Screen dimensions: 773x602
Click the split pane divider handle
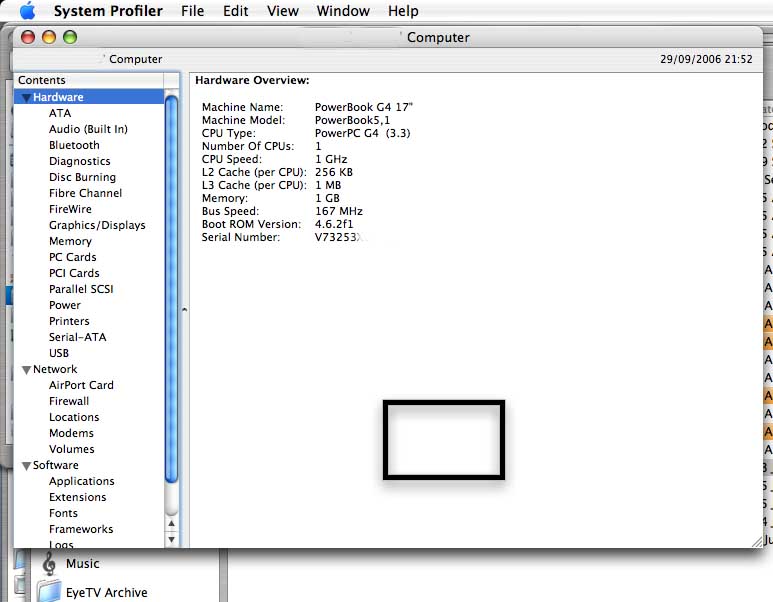pos(184,310)
